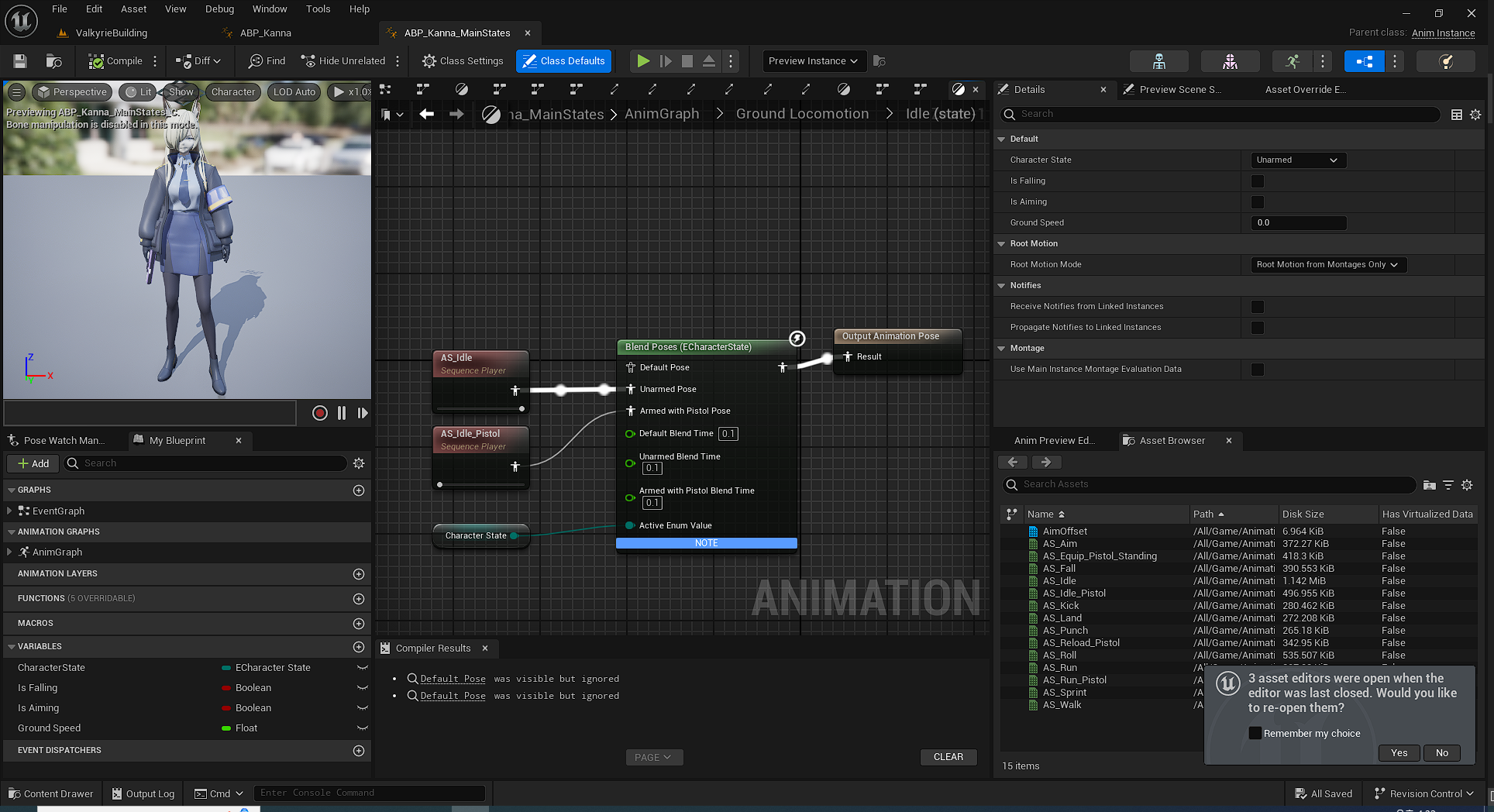This screenshot has height=812, width=1494.
Task: Click the Browse to asset in Content Browser icon
Action: [x=53, y=61]
